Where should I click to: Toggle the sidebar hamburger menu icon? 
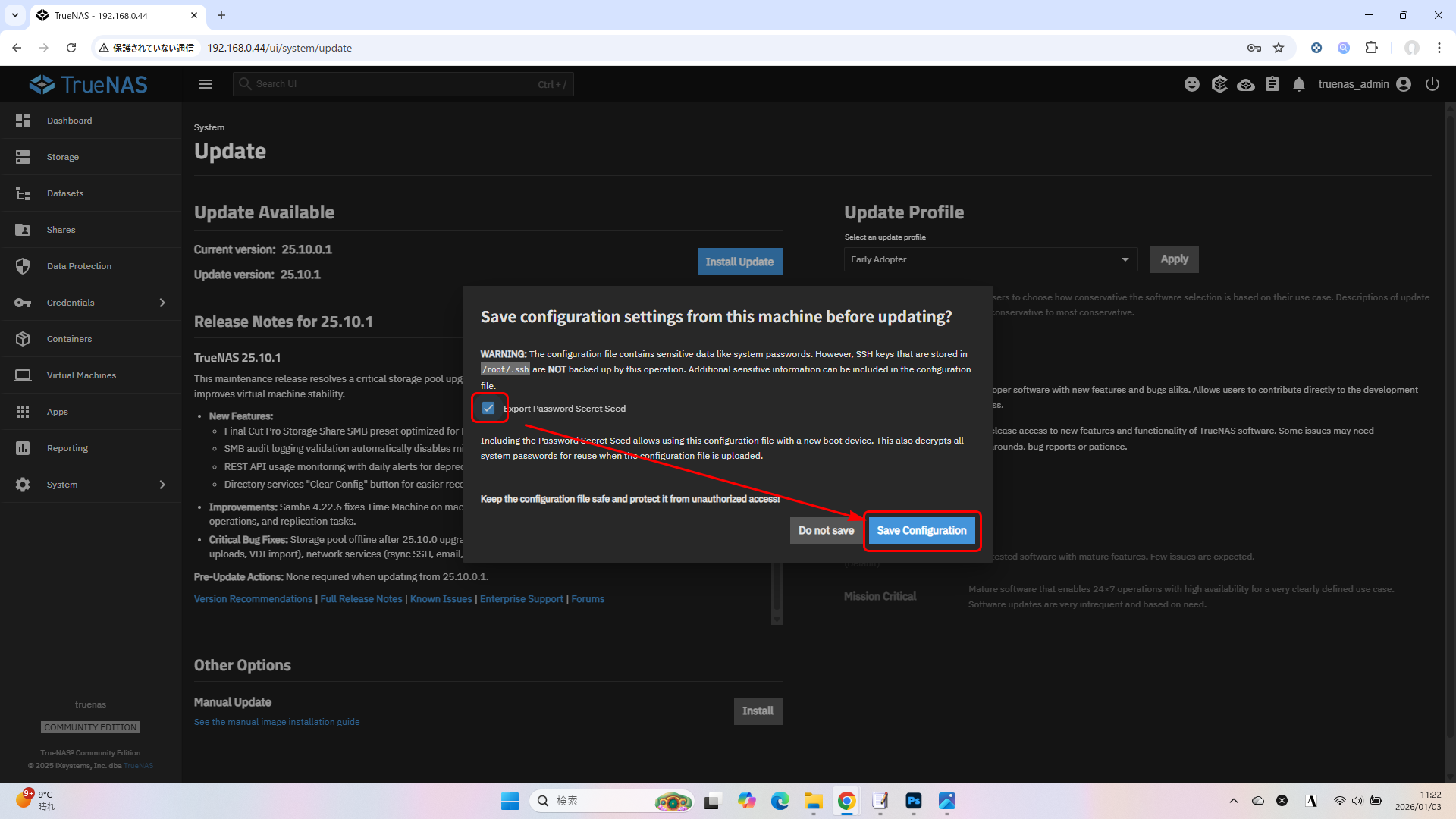tap(206, 84)
